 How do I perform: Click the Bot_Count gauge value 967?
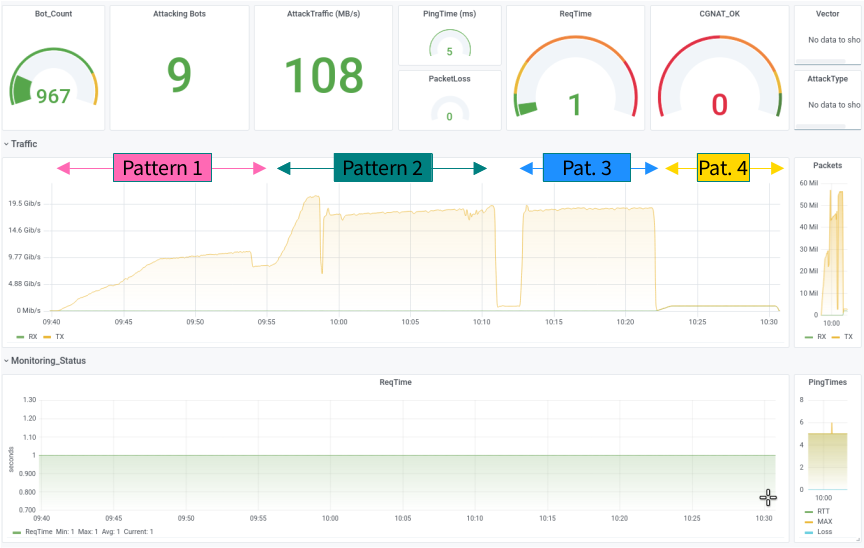(x=53, y=96)
